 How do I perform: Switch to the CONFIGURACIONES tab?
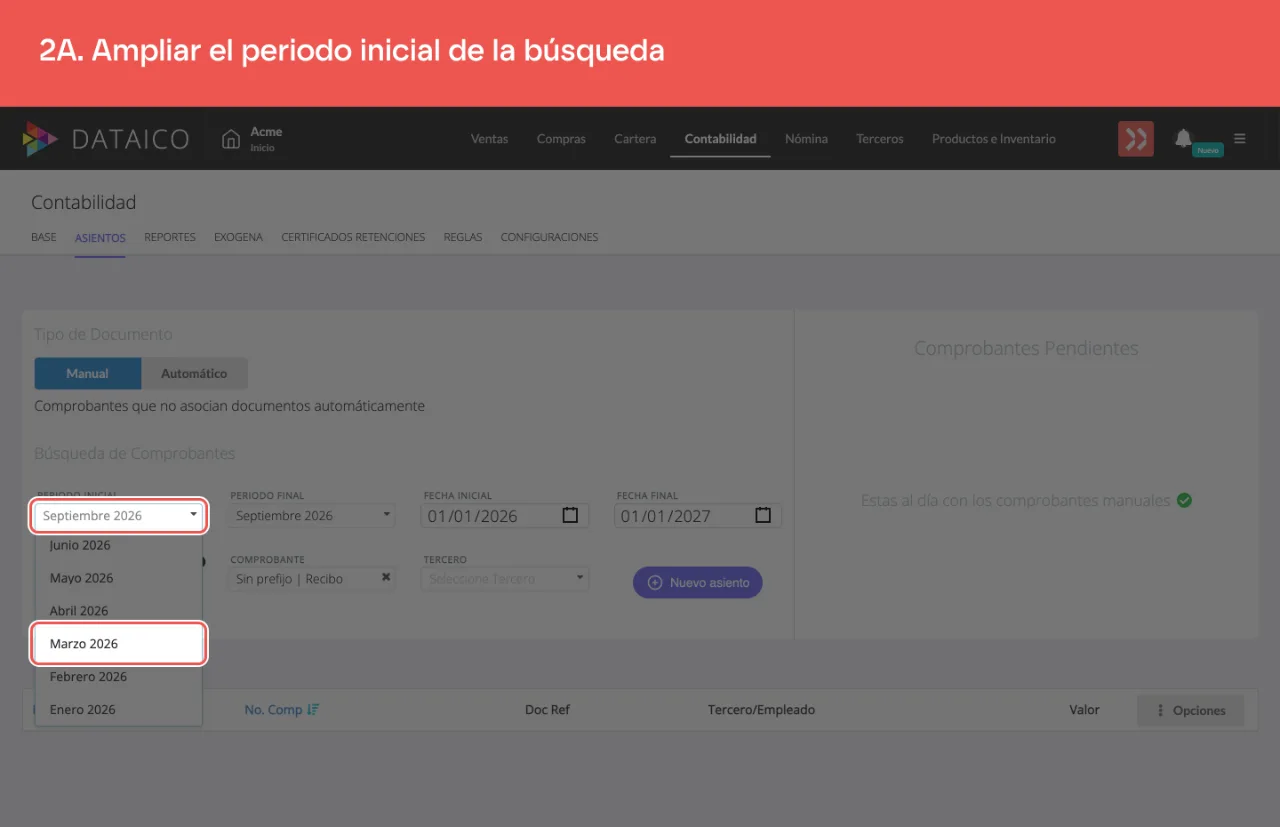[549, 238]
